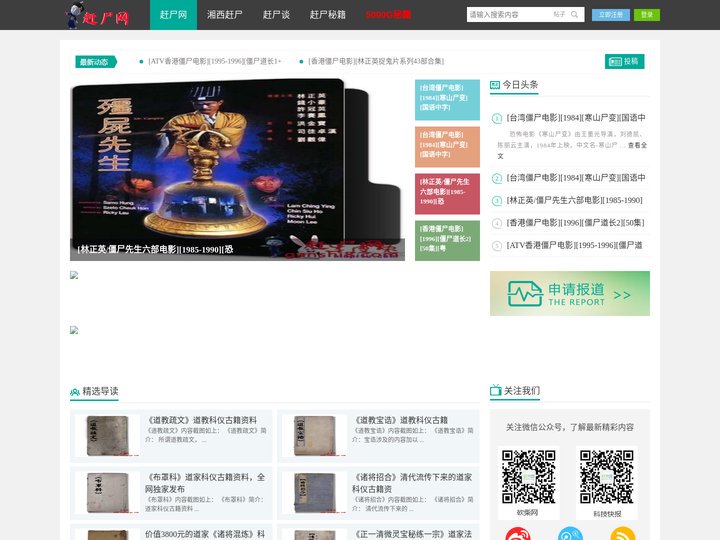Open the 布罩科 book thumbnail

pos(107,493)
